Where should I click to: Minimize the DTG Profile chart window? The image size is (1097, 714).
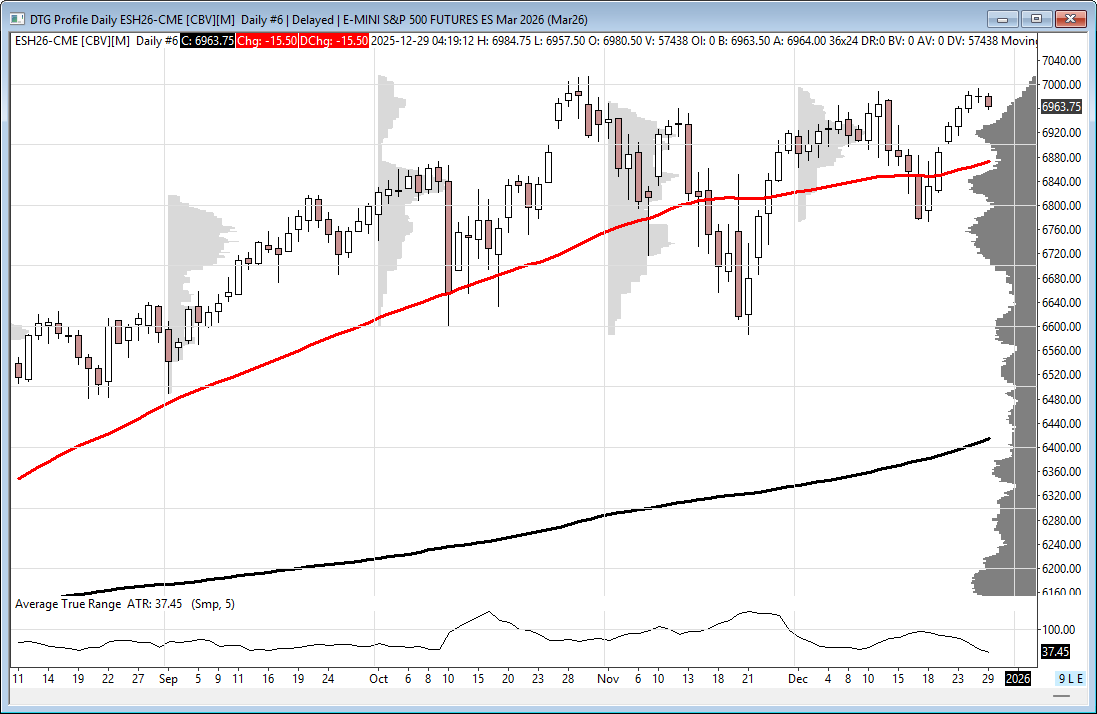click(x=1003, y=18)
